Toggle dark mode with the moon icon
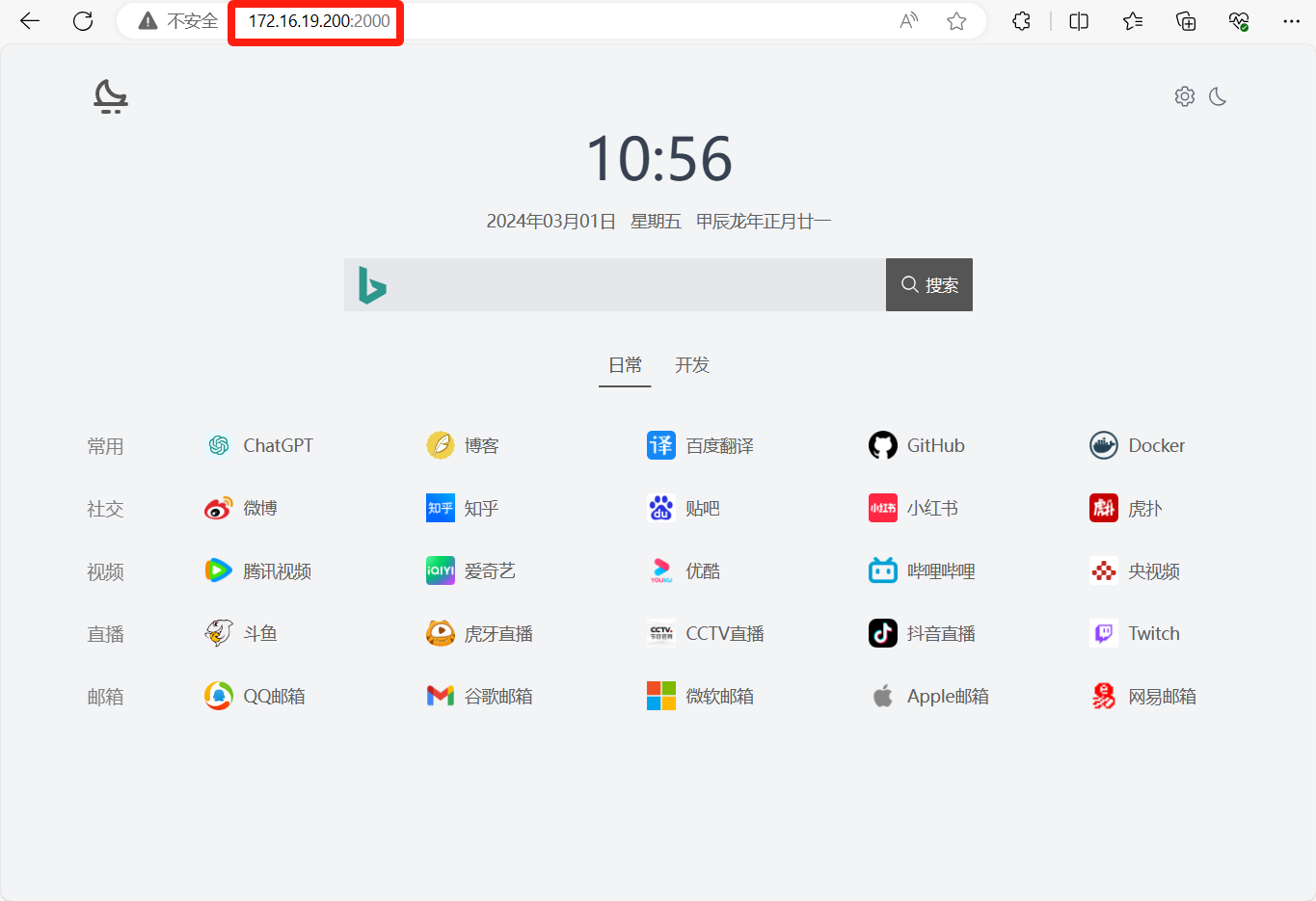 coord(1218,96)
